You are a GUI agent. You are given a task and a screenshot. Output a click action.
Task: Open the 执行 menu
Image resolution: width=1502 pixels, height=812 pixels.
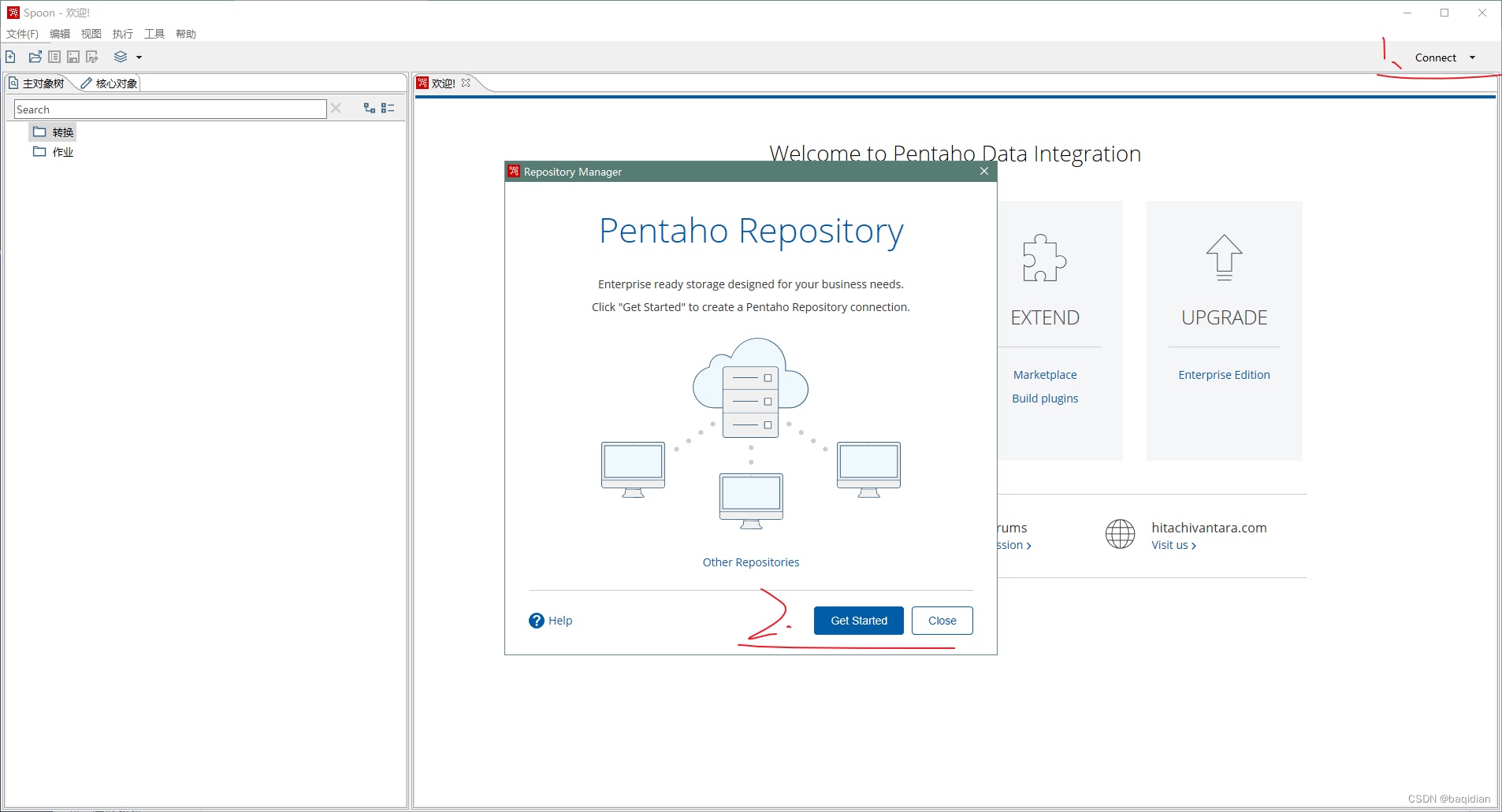click(x=123, y=34)
